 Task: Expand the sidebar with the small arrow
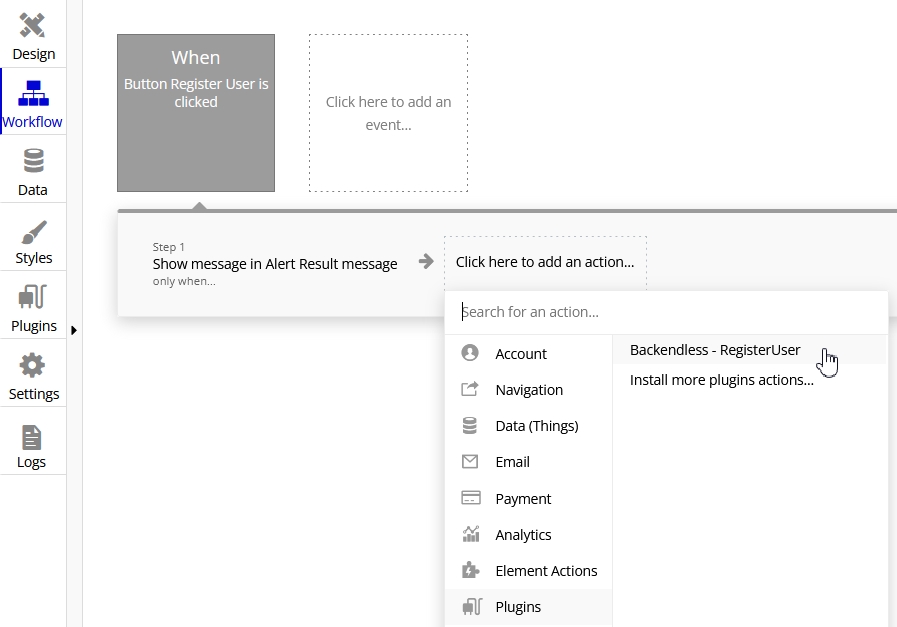point(74,330)
